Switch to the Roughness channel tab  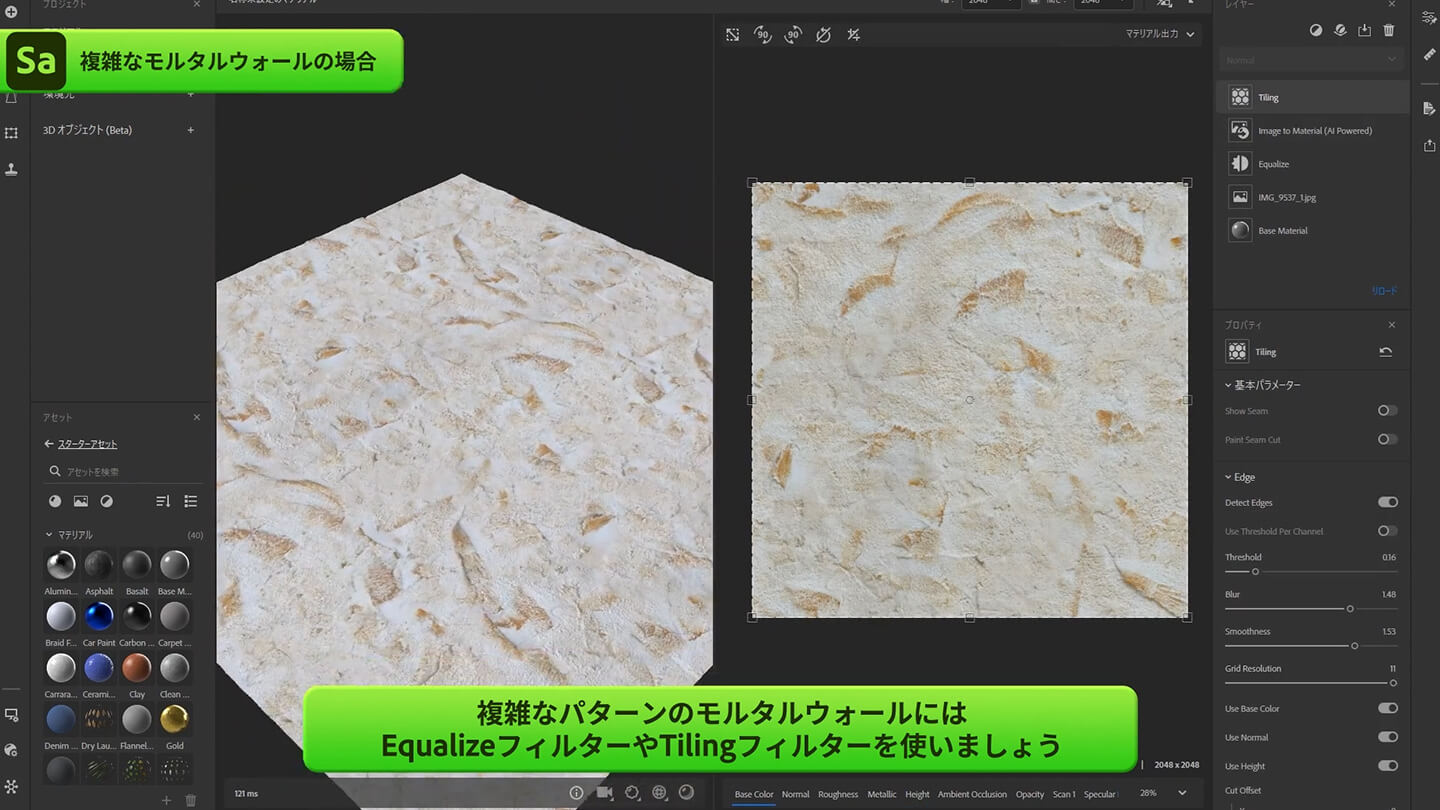[x=838, y=794]
